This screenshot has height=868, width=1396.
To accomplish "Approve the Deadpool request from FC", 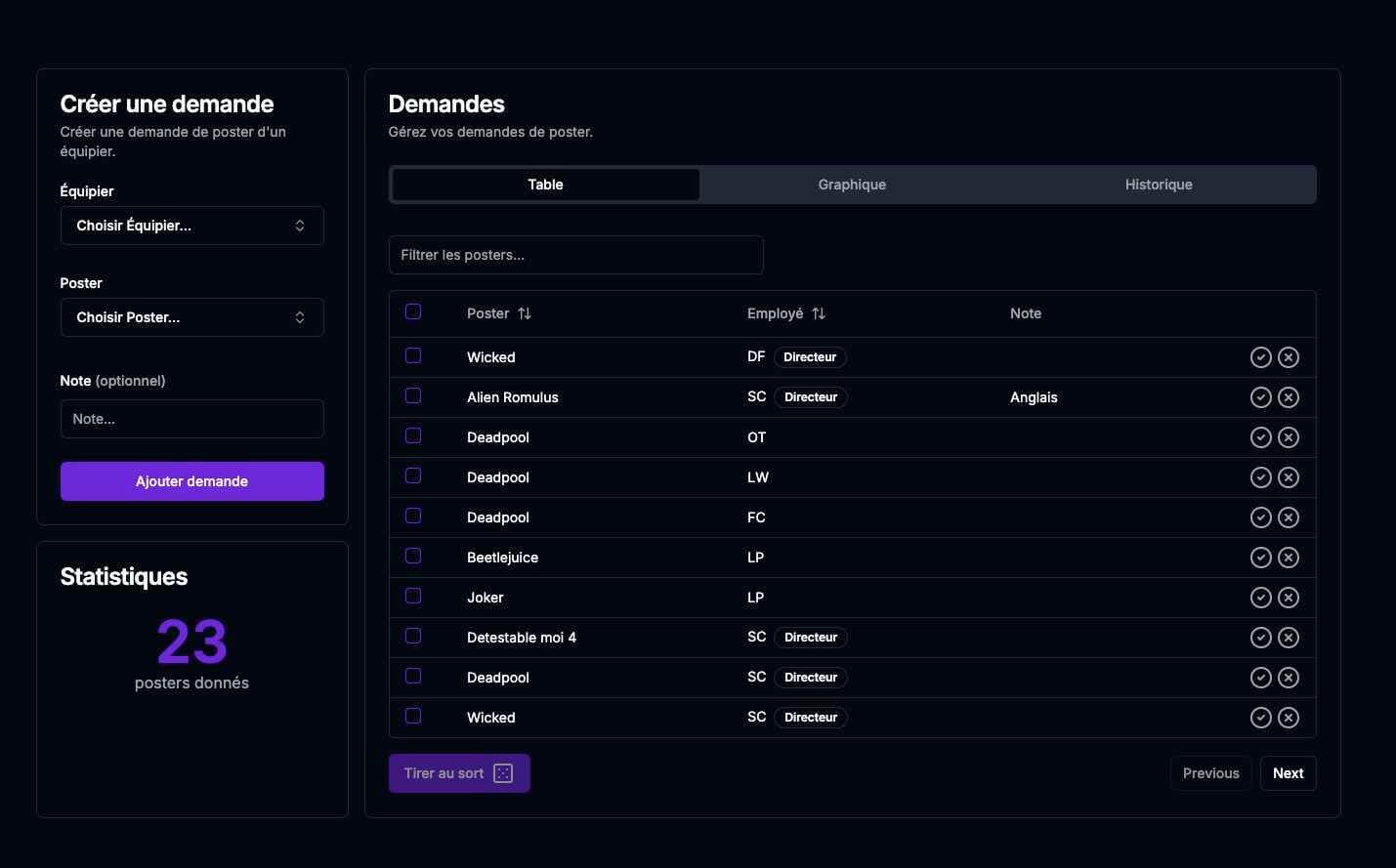I will 1261,517.
